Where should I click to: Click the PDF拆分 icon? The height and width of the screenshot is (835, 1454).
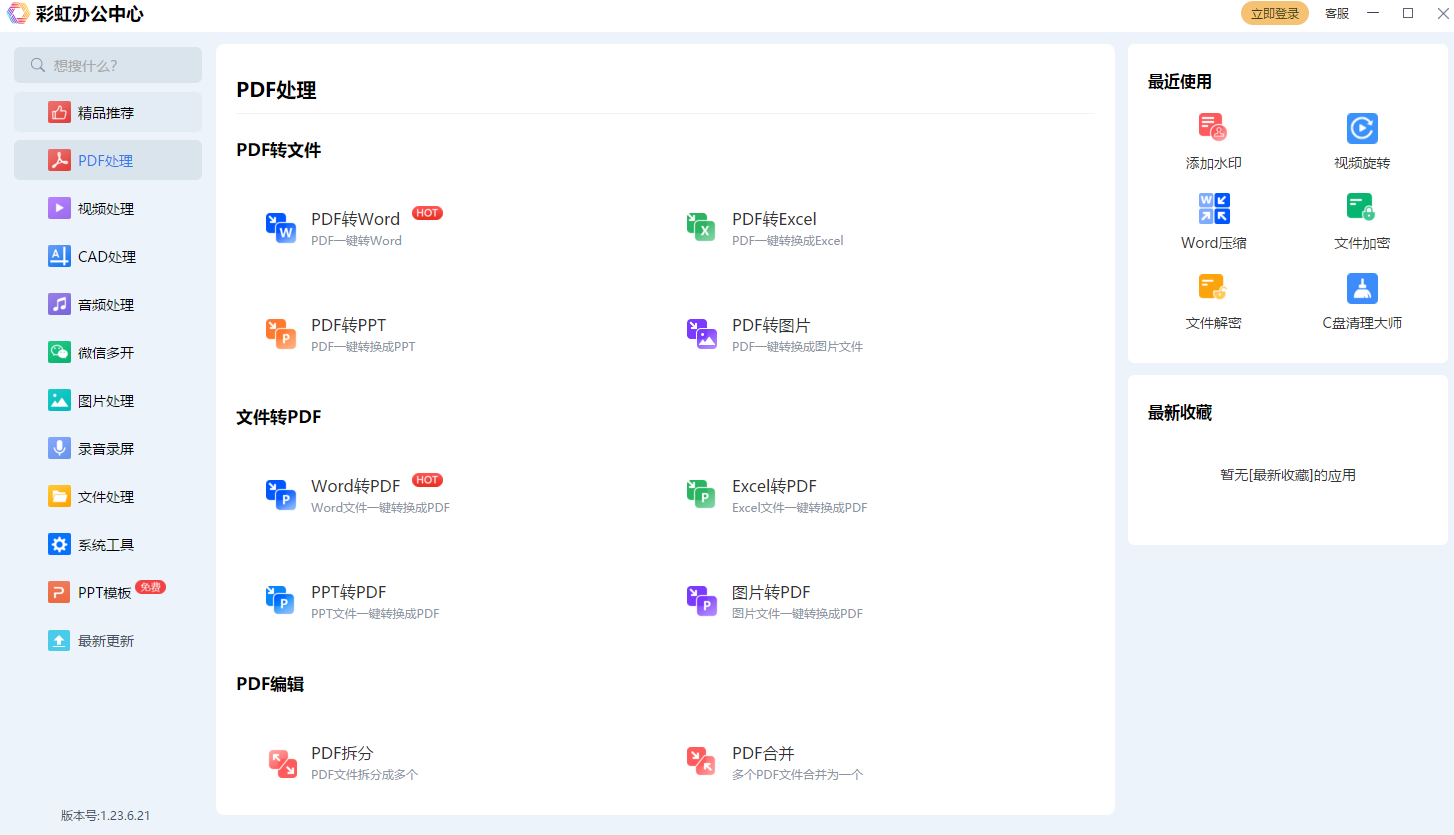[283, 762]
